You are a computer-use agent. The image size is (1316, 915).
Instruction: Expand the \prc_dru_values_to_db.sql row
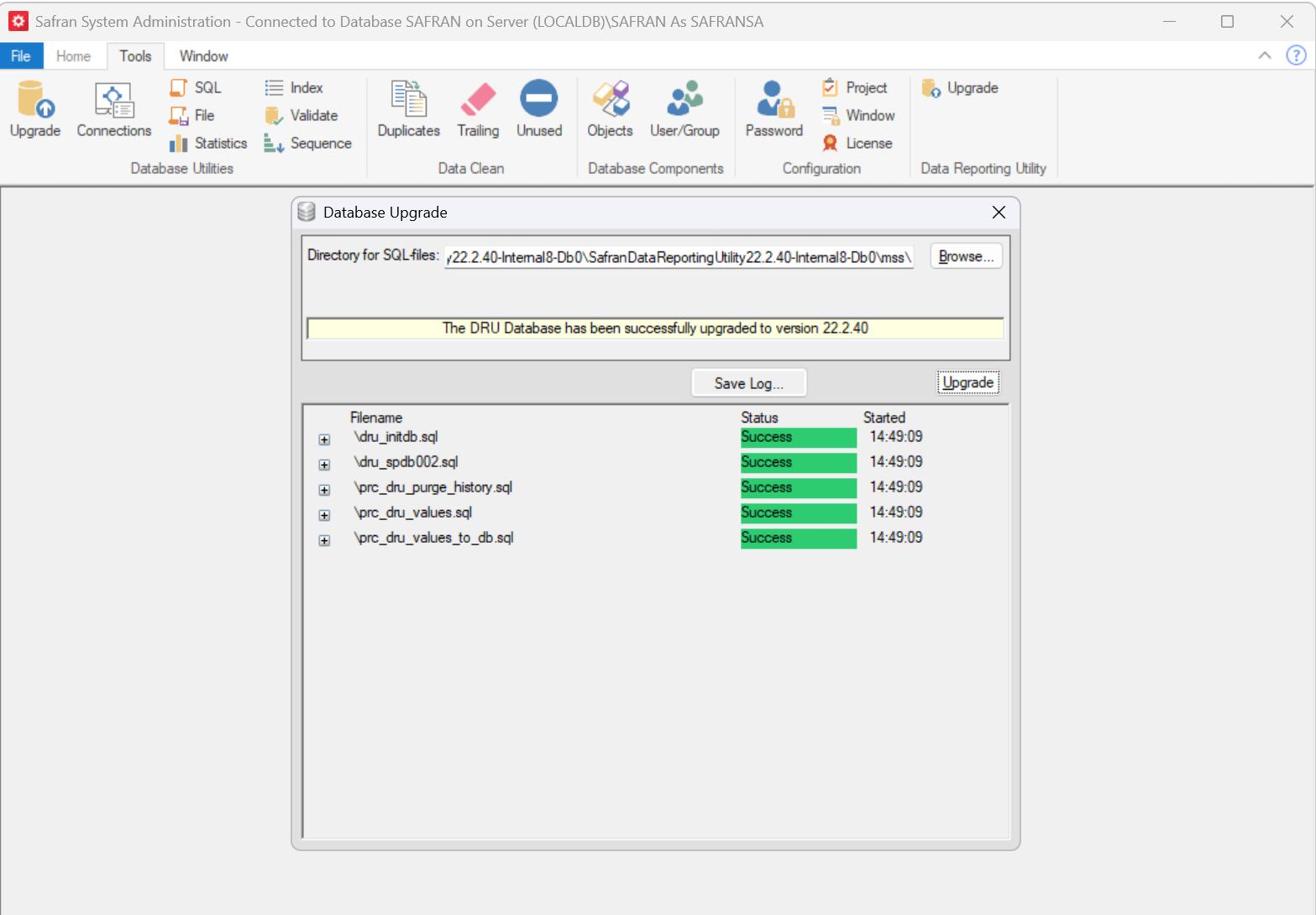click(x=324, y=540)
